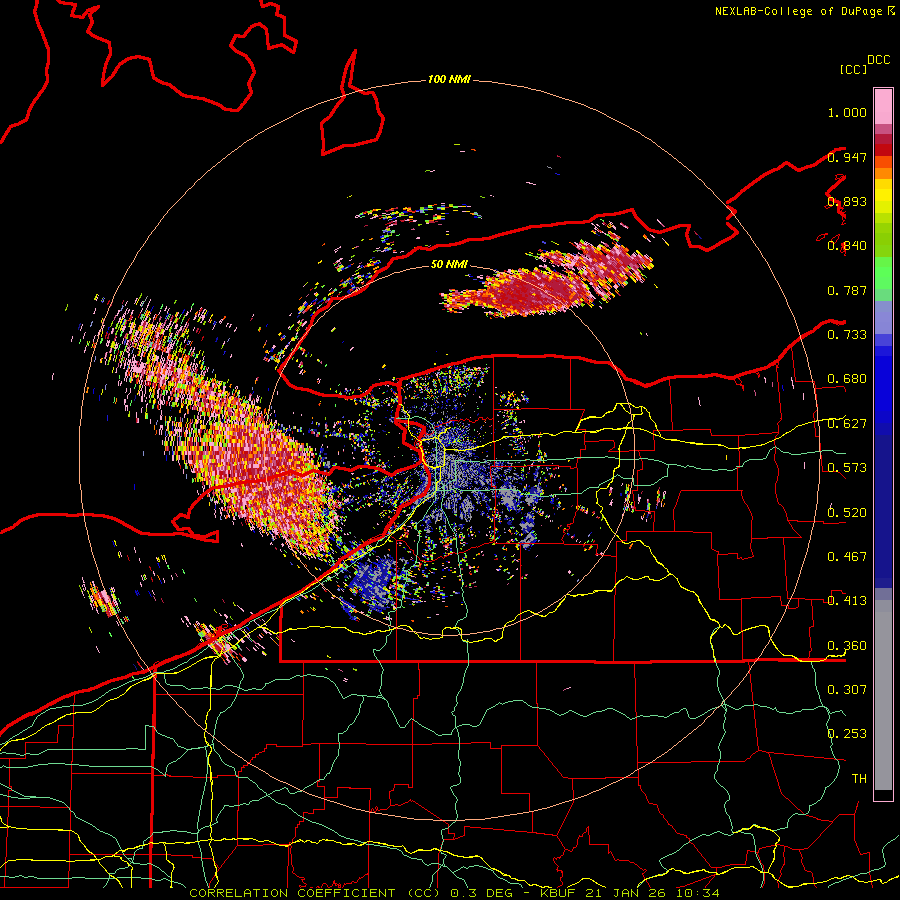The height and width of the screenshot is (900, 900).
Task: Click the TH legend label
Action: [x=859, y=779]
